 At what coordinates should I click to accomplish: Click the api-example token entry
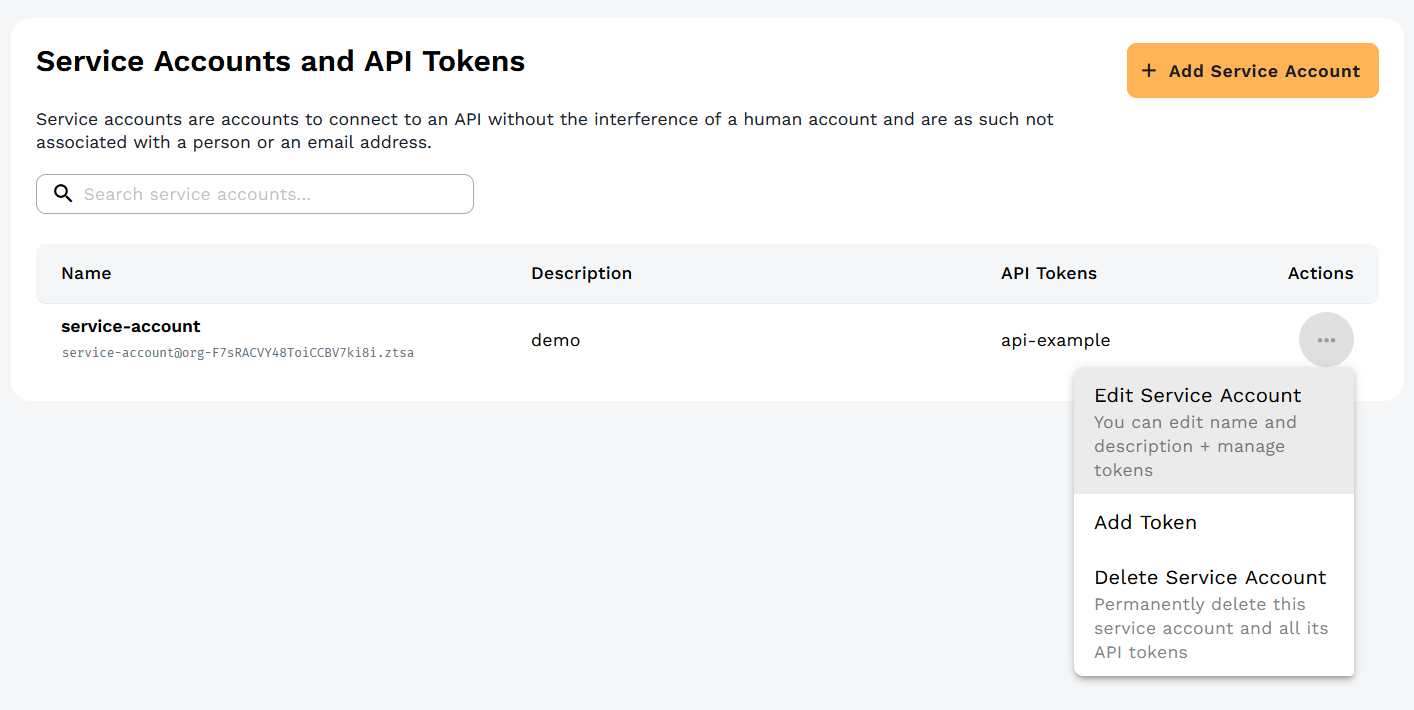[x=1055, y=340]
